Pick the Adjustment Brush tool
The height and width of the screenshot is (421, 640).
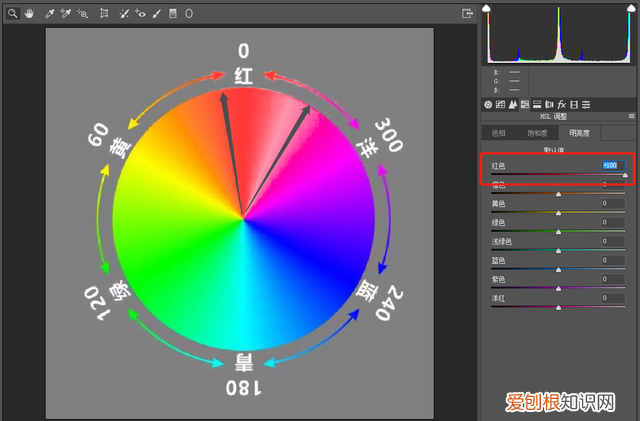(x=157, y=14)
